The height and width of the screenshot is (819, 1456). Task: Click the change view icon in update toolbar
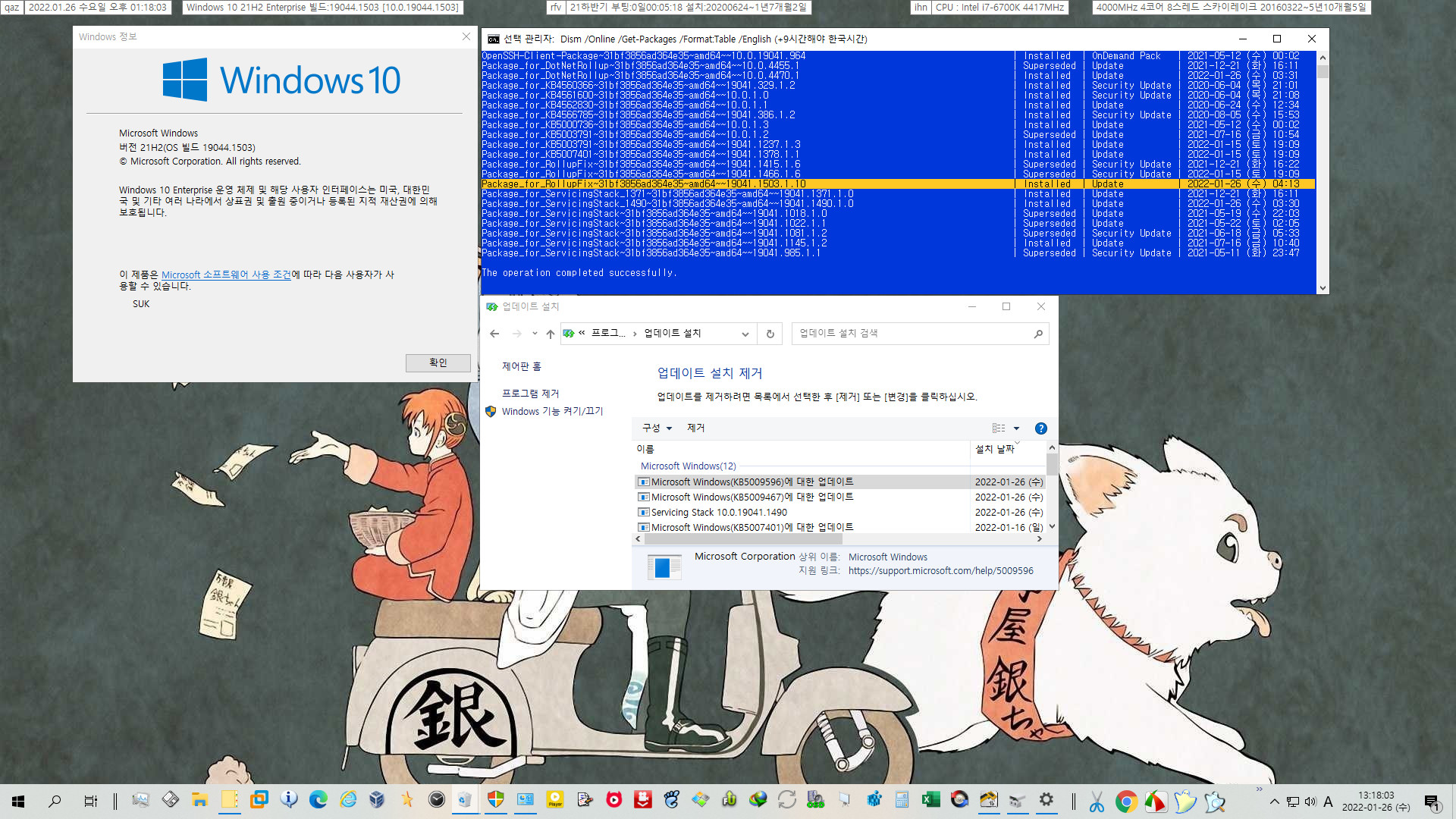point(999,428)
